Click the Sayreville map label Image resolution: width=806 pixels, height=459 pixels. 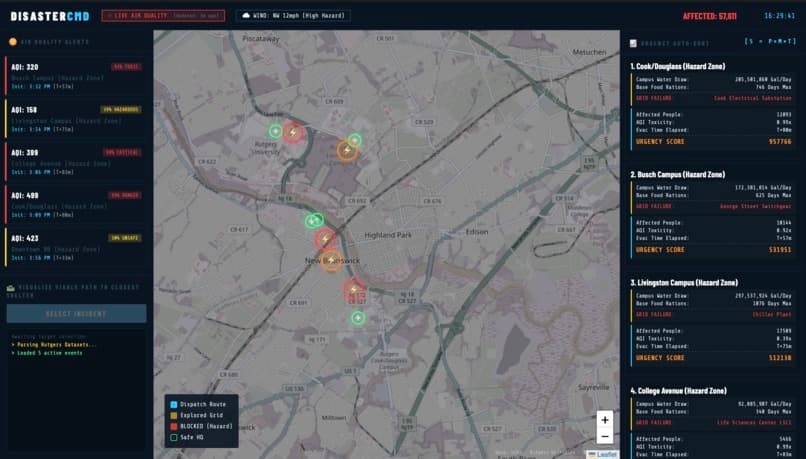click(593, 388)
